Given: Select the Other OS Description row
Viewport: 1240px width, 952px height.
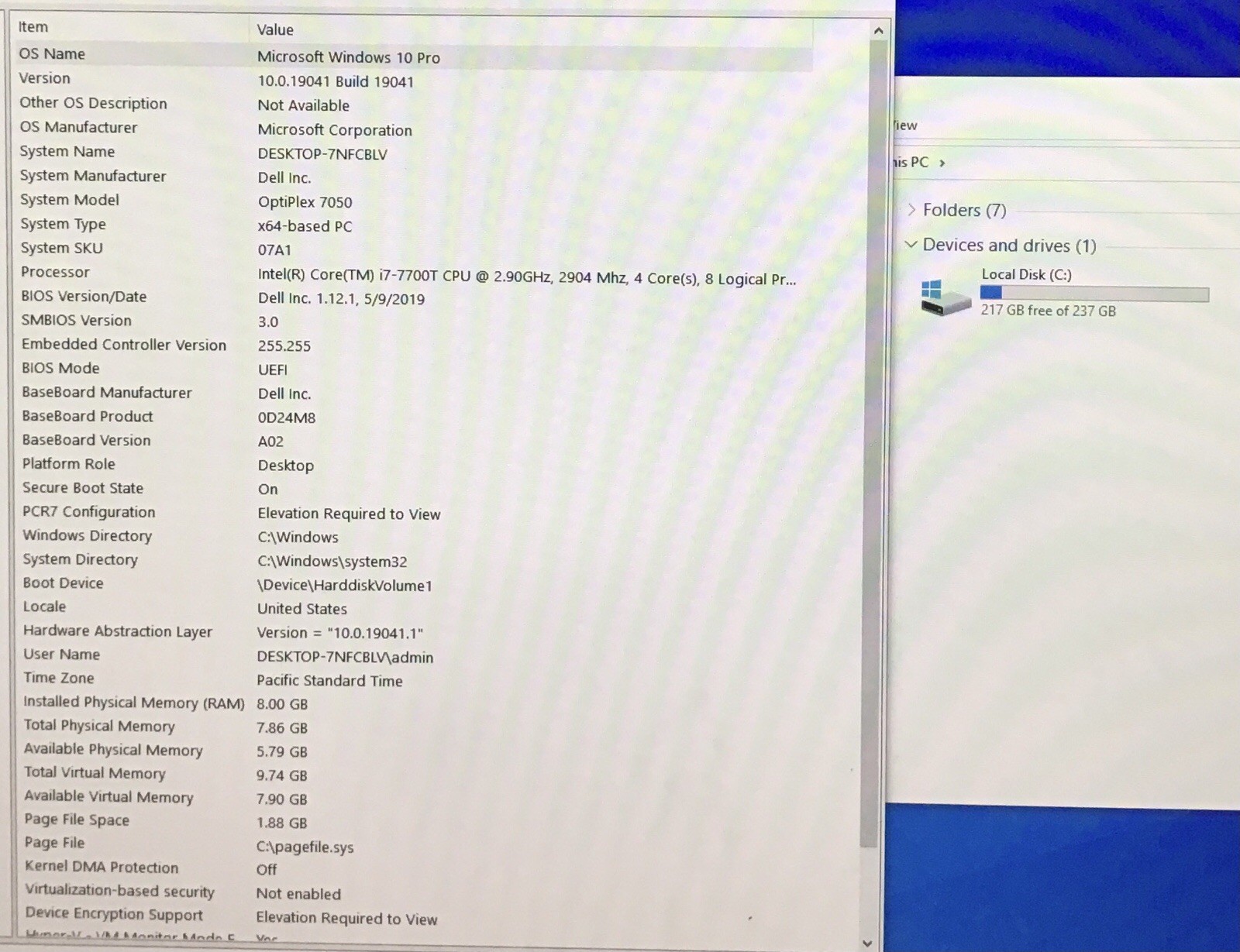Looking at the screenshot, I should click(415, 104).
